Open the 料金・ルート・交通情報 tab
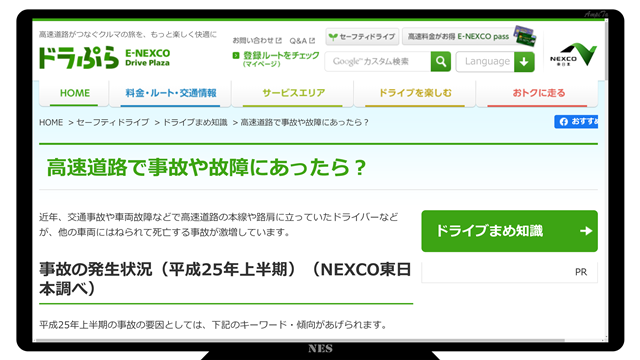The height and width of the screenshot is (360, 640). click(x=171, y=93)
